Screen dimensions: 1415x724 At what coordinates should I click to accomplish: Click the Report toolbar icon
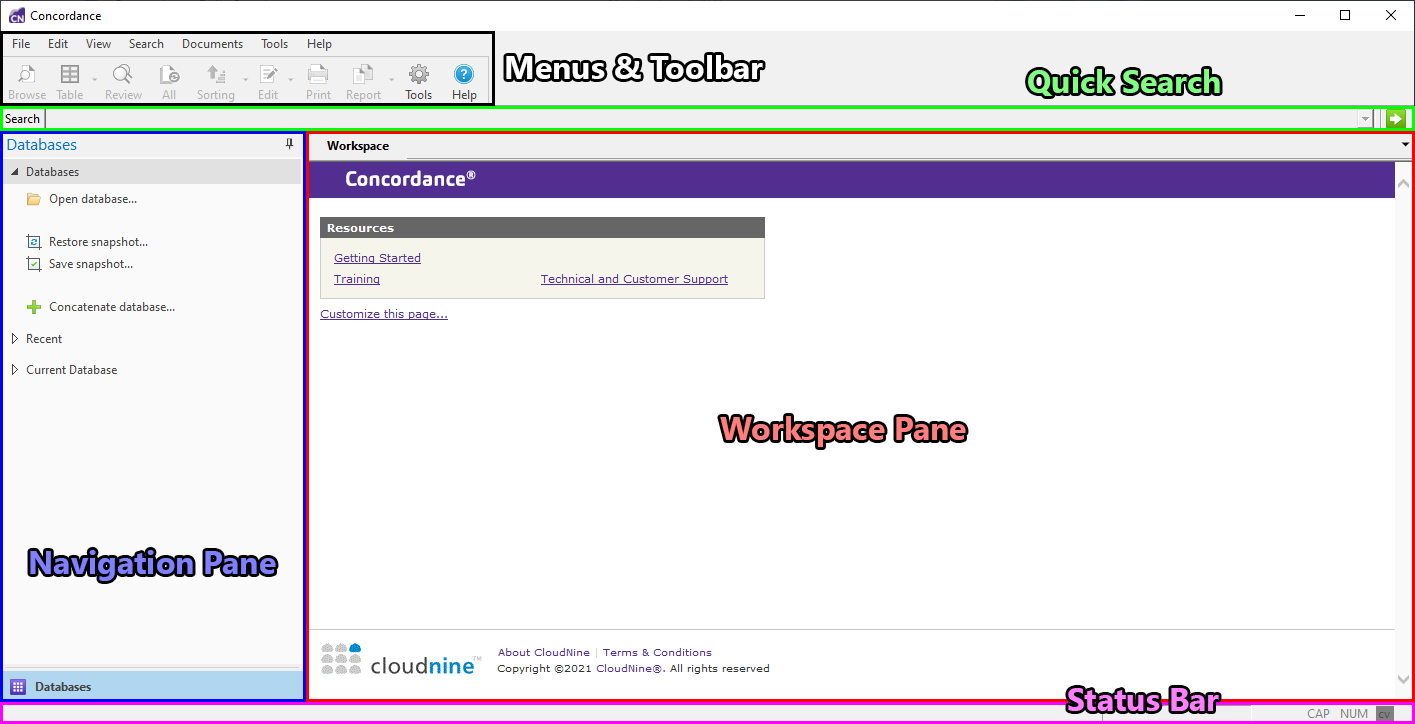[363, 74]
